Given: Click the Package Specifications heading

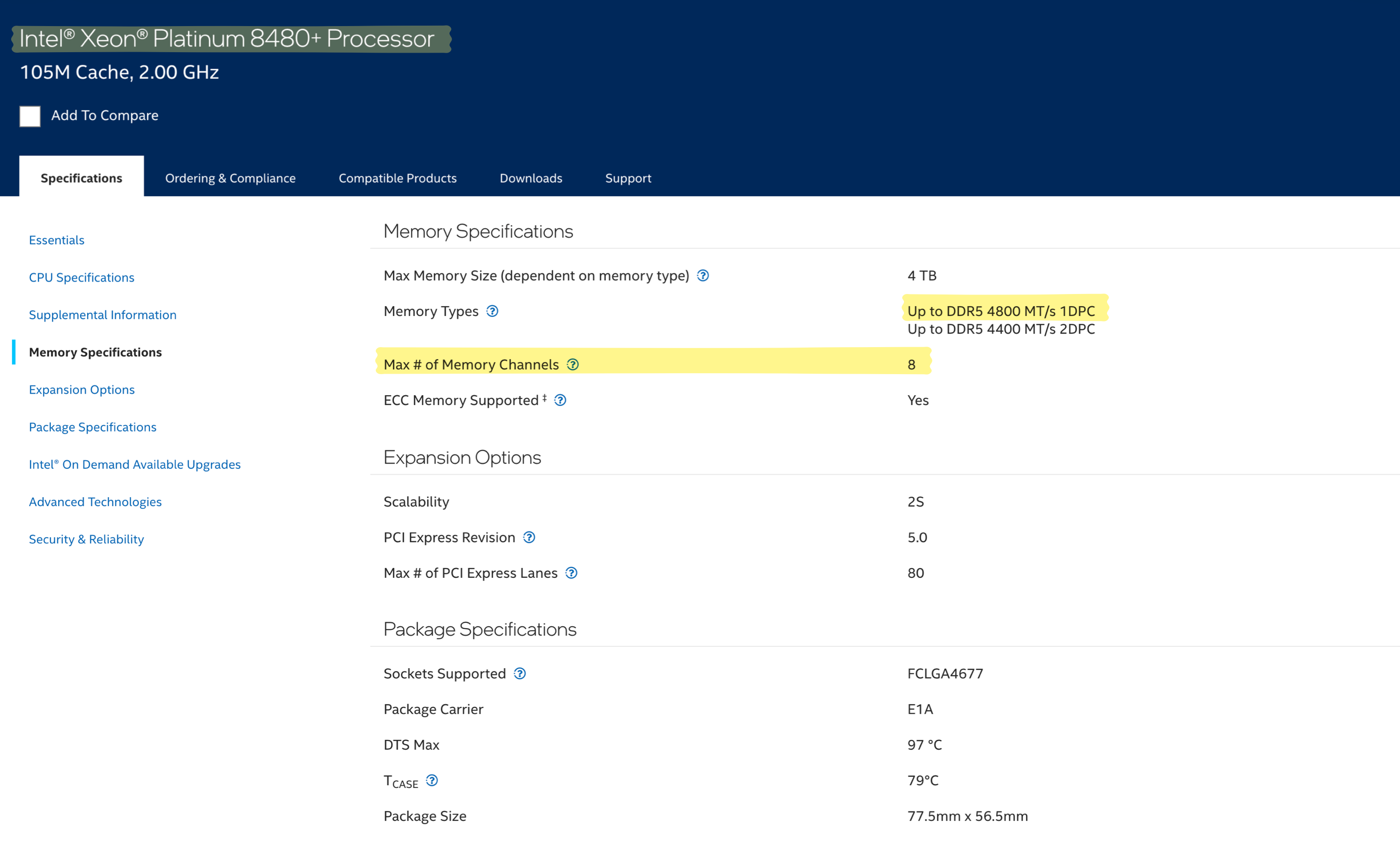Looking at the screenshot, I should click(x=480, y=629).
